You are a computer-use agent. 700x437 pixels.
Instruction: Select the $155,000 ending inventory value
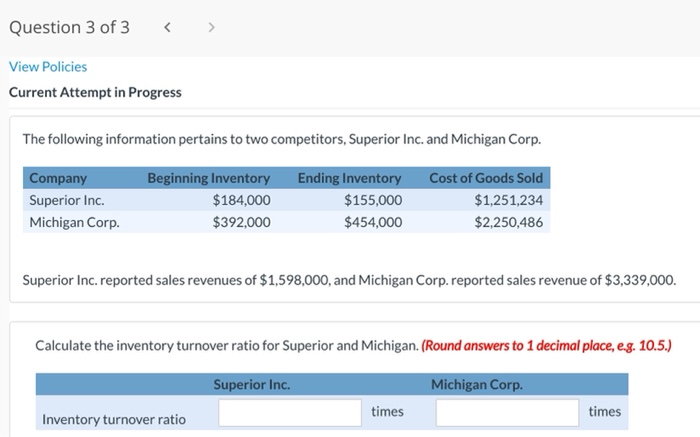373,200
